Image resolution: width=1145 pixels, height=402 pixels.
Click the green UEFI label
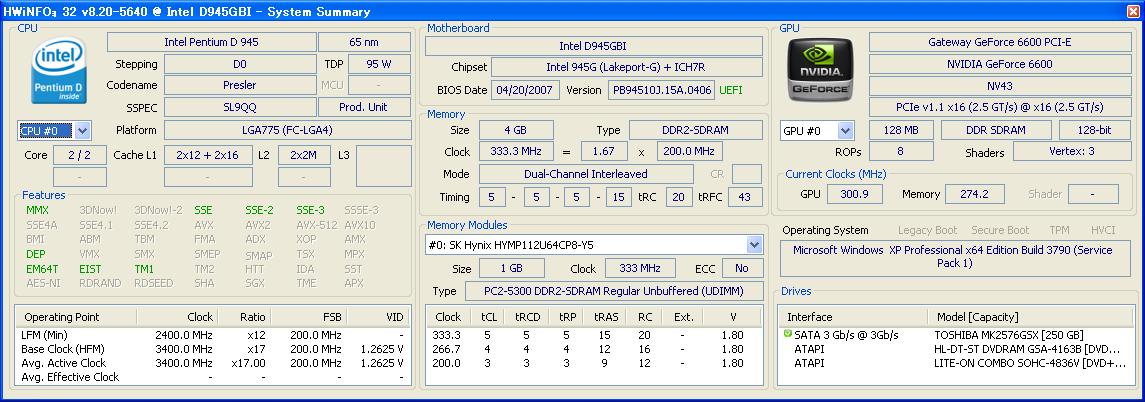click(731, 90)
